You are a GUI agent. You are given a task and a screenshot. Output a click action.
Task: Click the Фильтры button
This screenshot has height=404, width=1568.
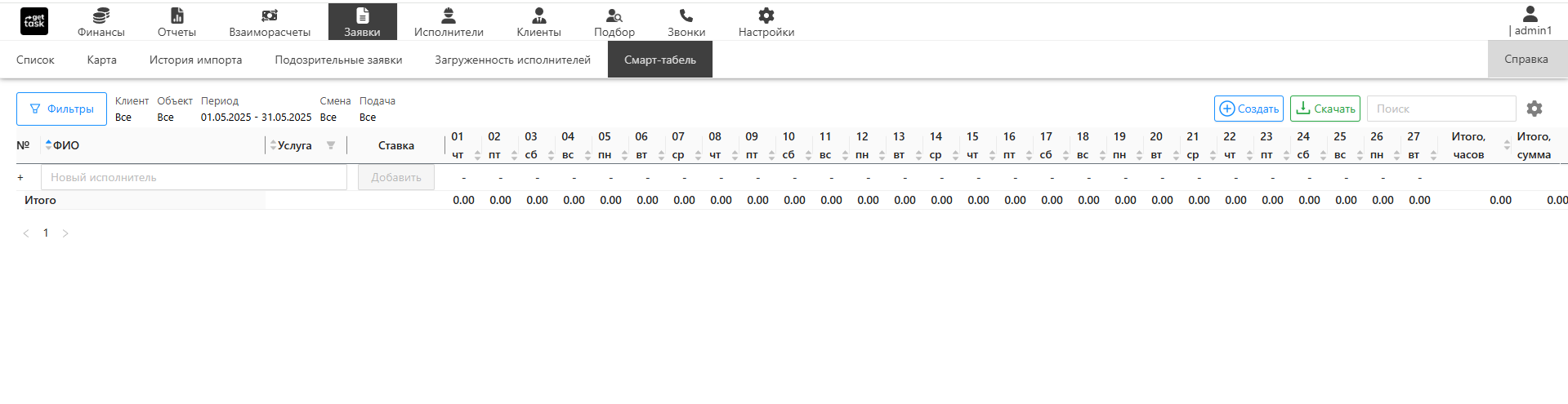(x=61, y=109)
